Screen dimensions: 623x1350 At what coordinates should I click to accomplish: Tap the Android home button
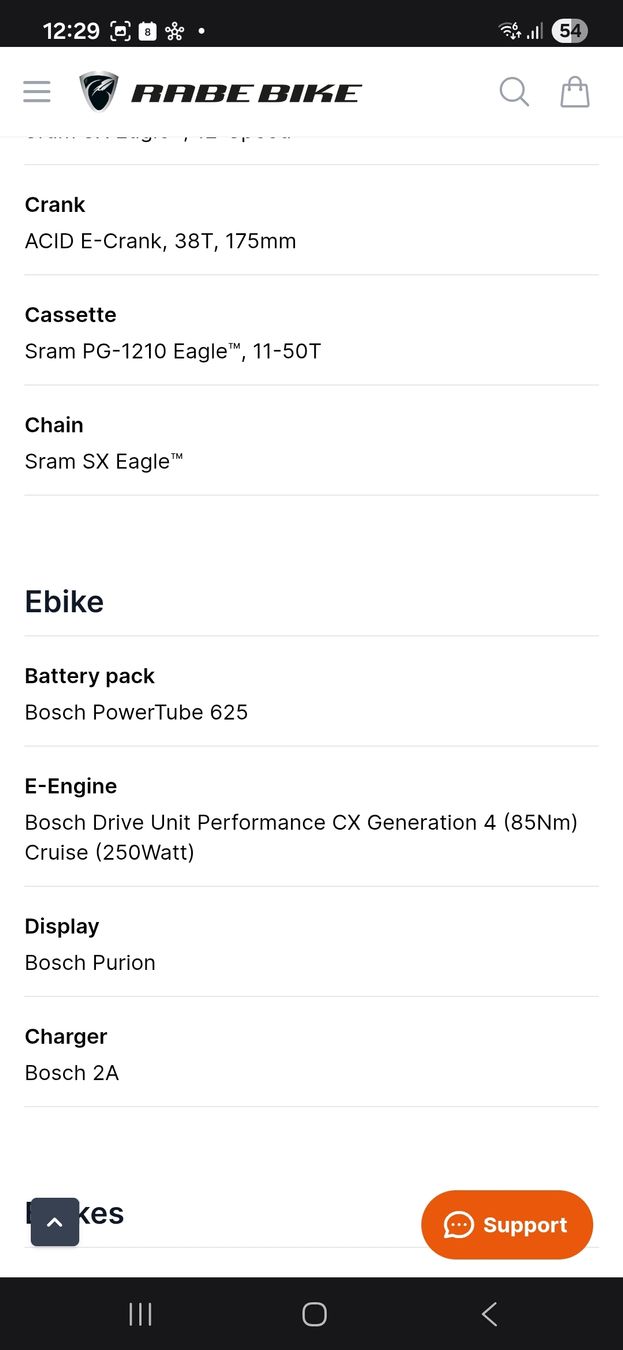click(x=314, y=1314)
